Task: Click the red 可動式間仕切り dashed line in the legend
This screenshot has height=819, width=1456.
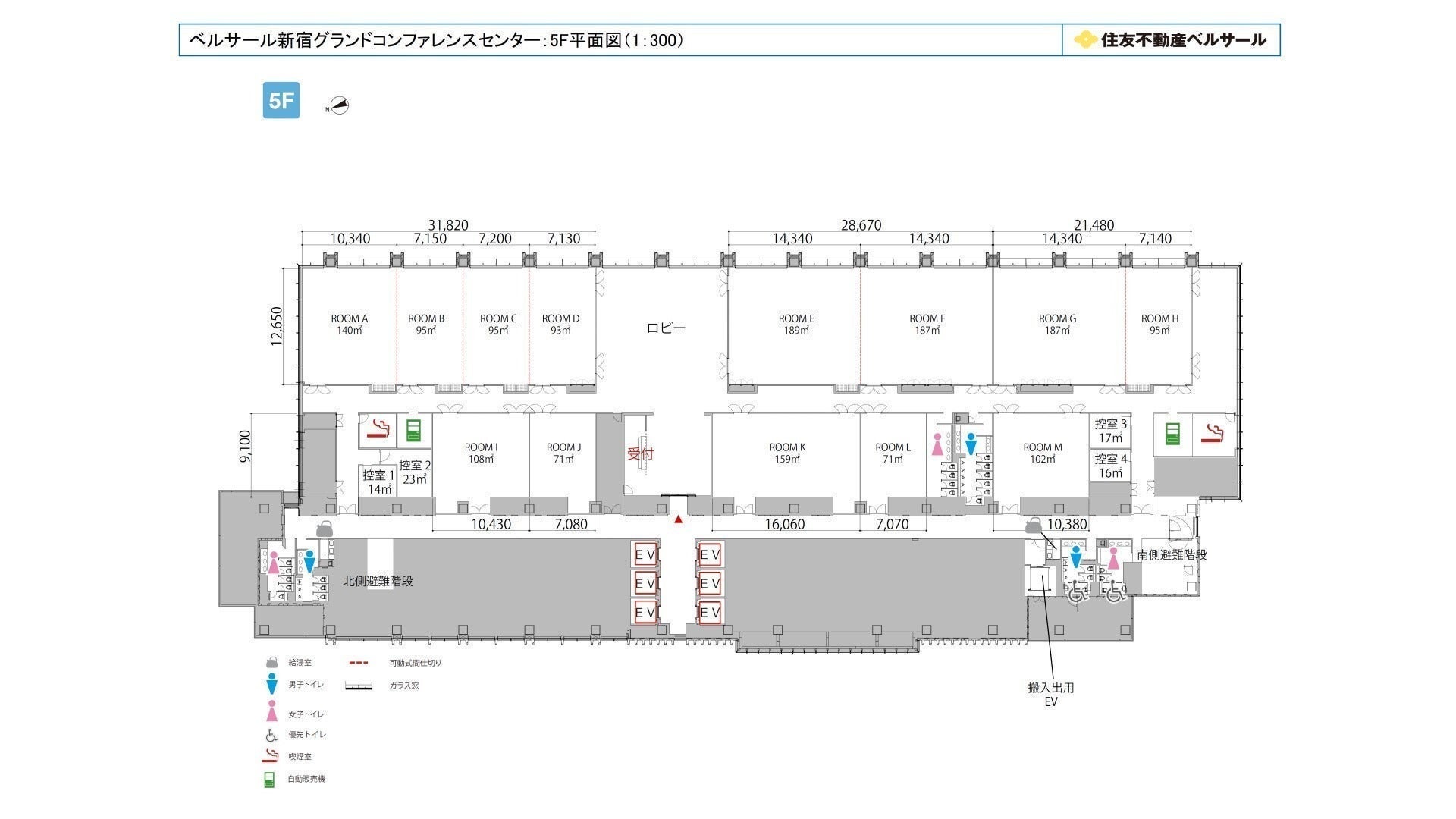Action: click(x=358, y=663)
